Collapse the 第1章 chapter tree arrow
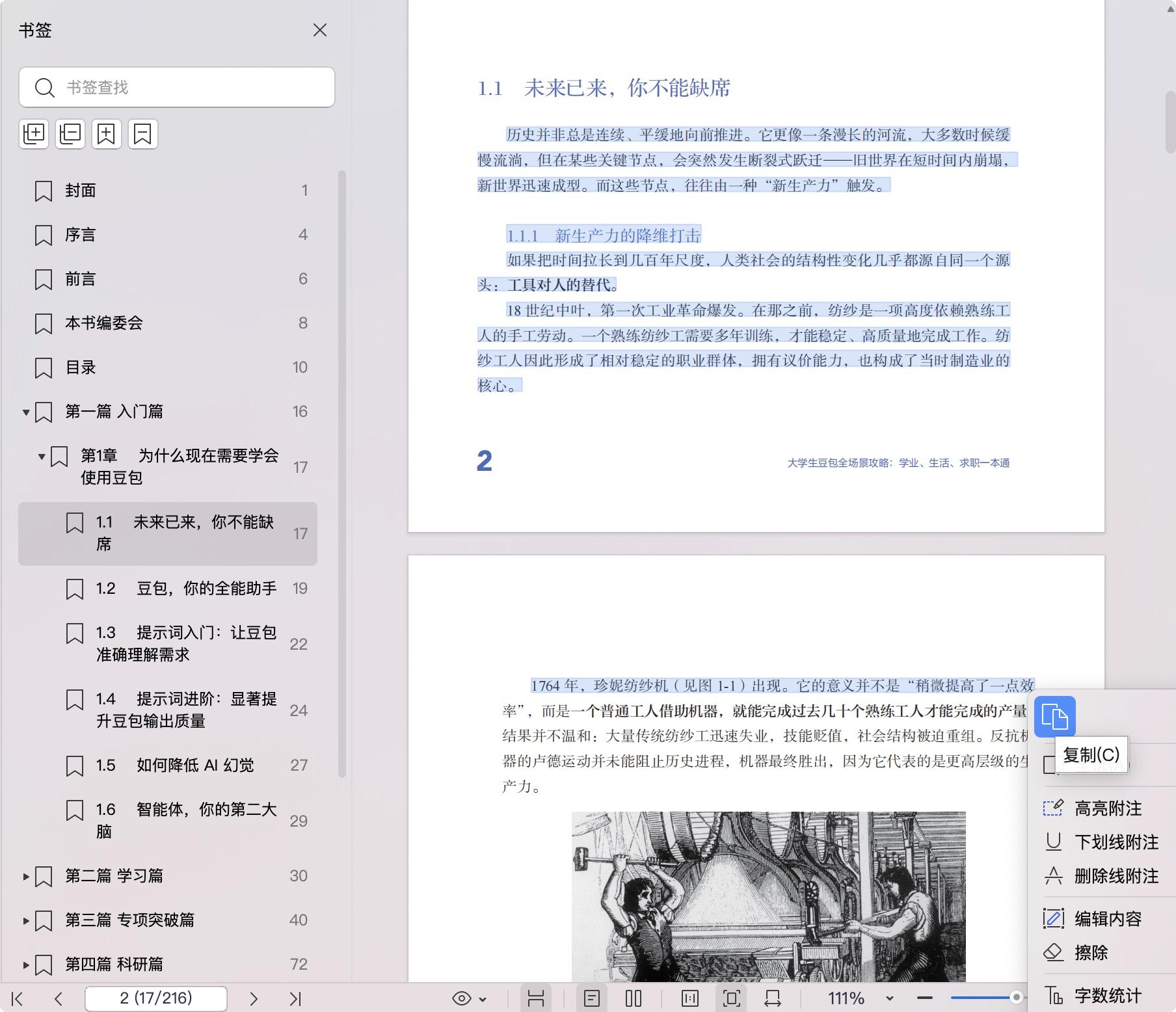The width and height of the screenshot is (1176, 1012). pyautogui.click(x=42, y=457)
